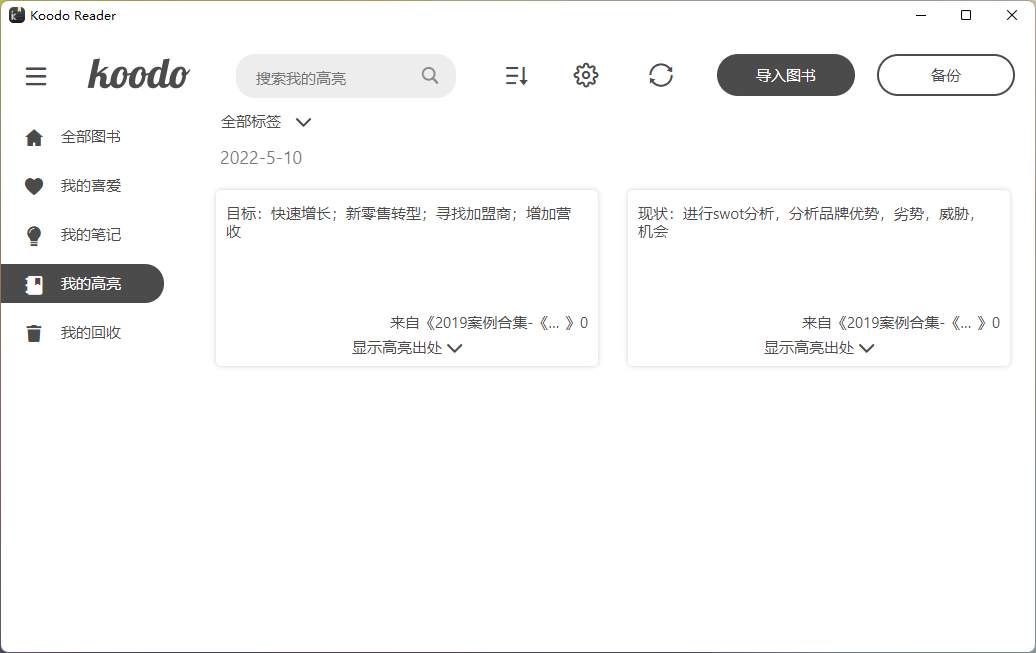Image resolution: width=1036 pixels, height=653 pixels.
Task: Open the hamburger navigation menu
Action: tap(36, 76)
